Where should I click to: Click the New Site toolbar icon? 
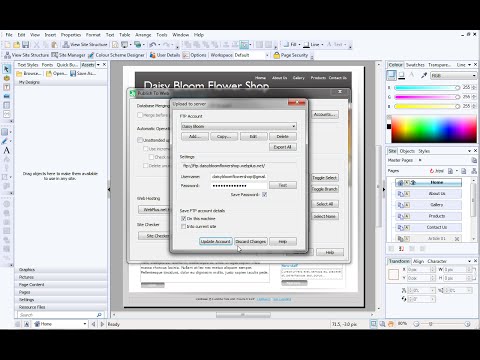pyautogui.click(x=7, y=45)
